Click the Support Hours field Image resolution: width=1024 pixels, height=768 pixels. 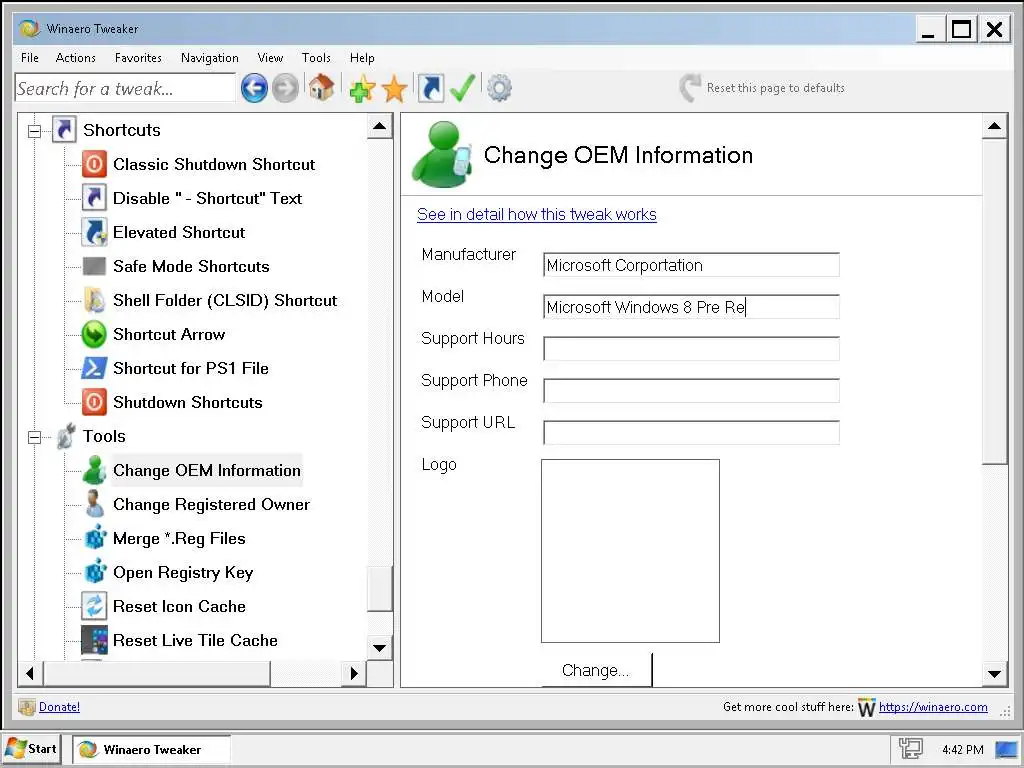click(691, 349)
